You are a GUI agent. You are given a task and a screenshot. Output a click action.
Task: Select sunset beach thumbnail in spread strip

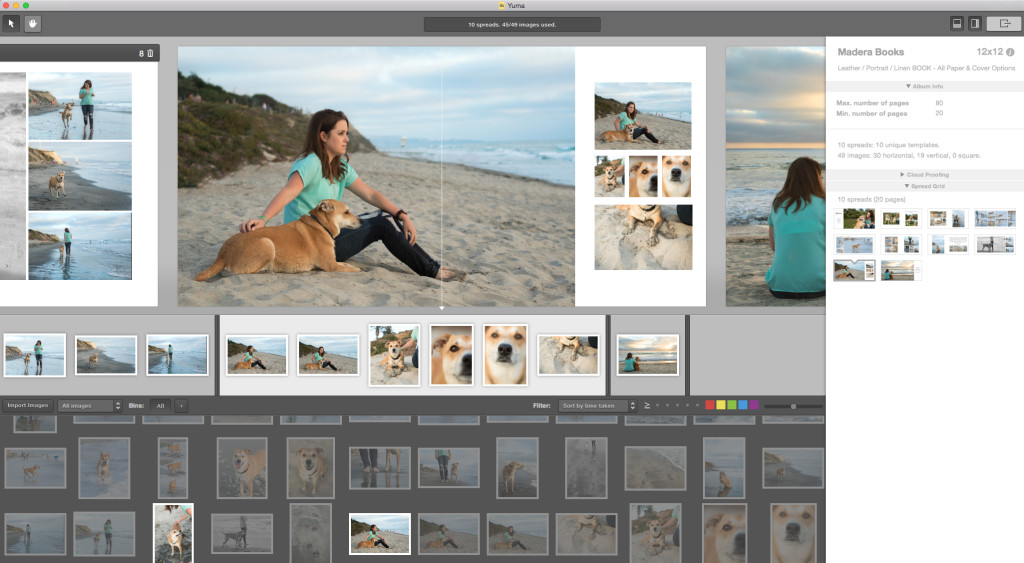(647, 355)
